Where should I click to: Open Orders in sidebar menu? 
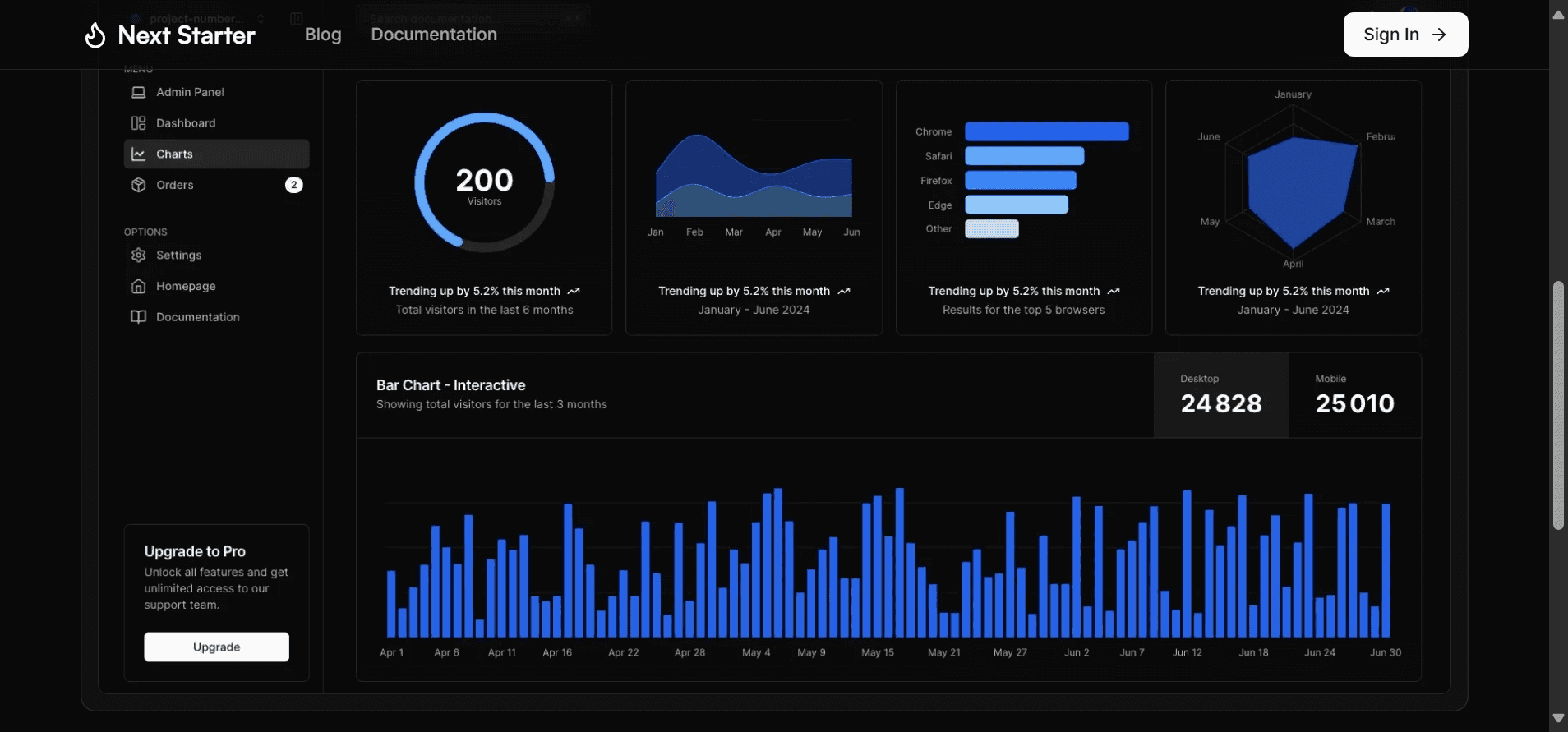pyautogui.click(x=216, y=185)
